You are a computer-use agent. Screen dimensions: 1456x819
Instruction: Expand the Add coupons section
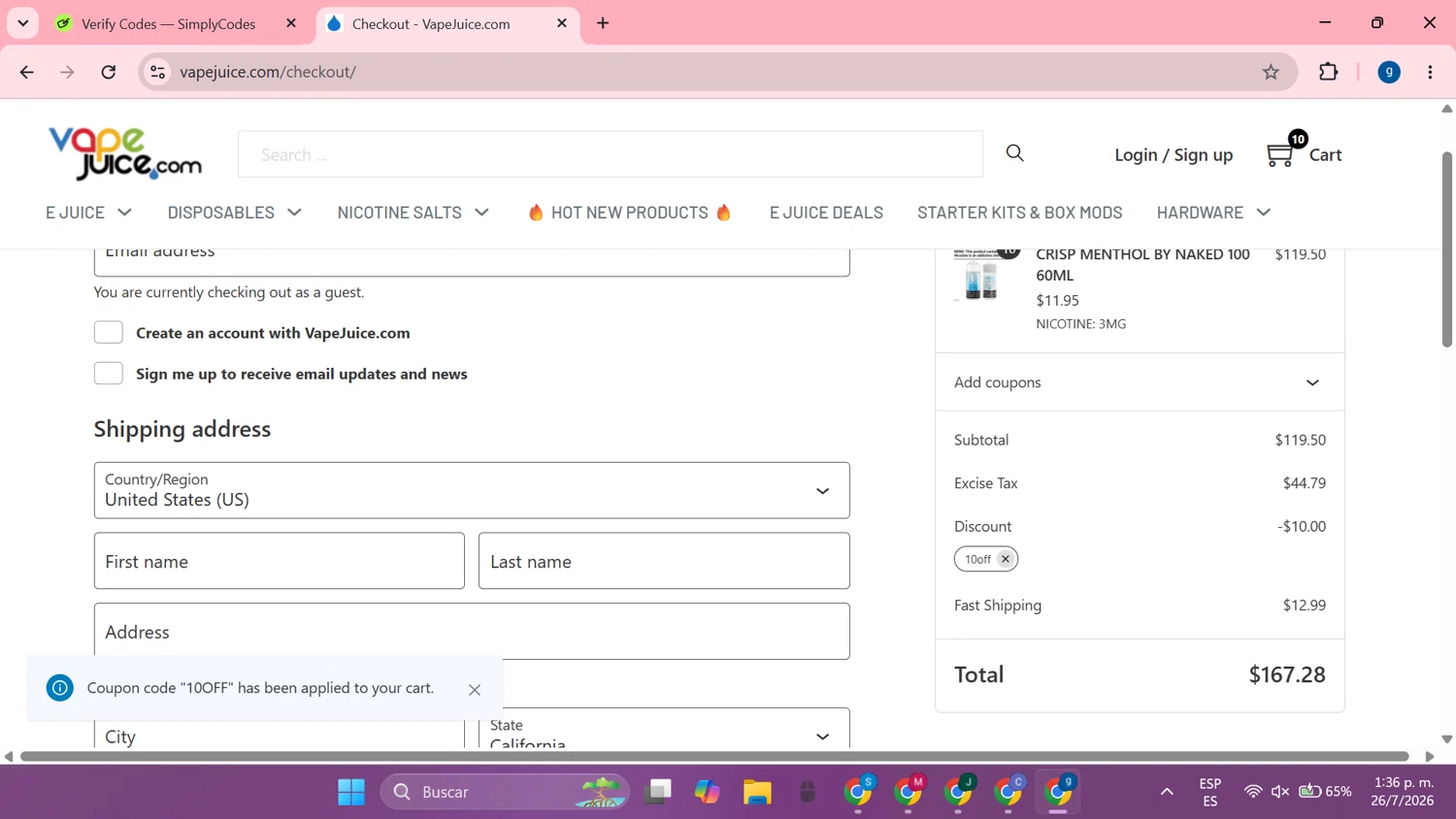[1140, 382]
